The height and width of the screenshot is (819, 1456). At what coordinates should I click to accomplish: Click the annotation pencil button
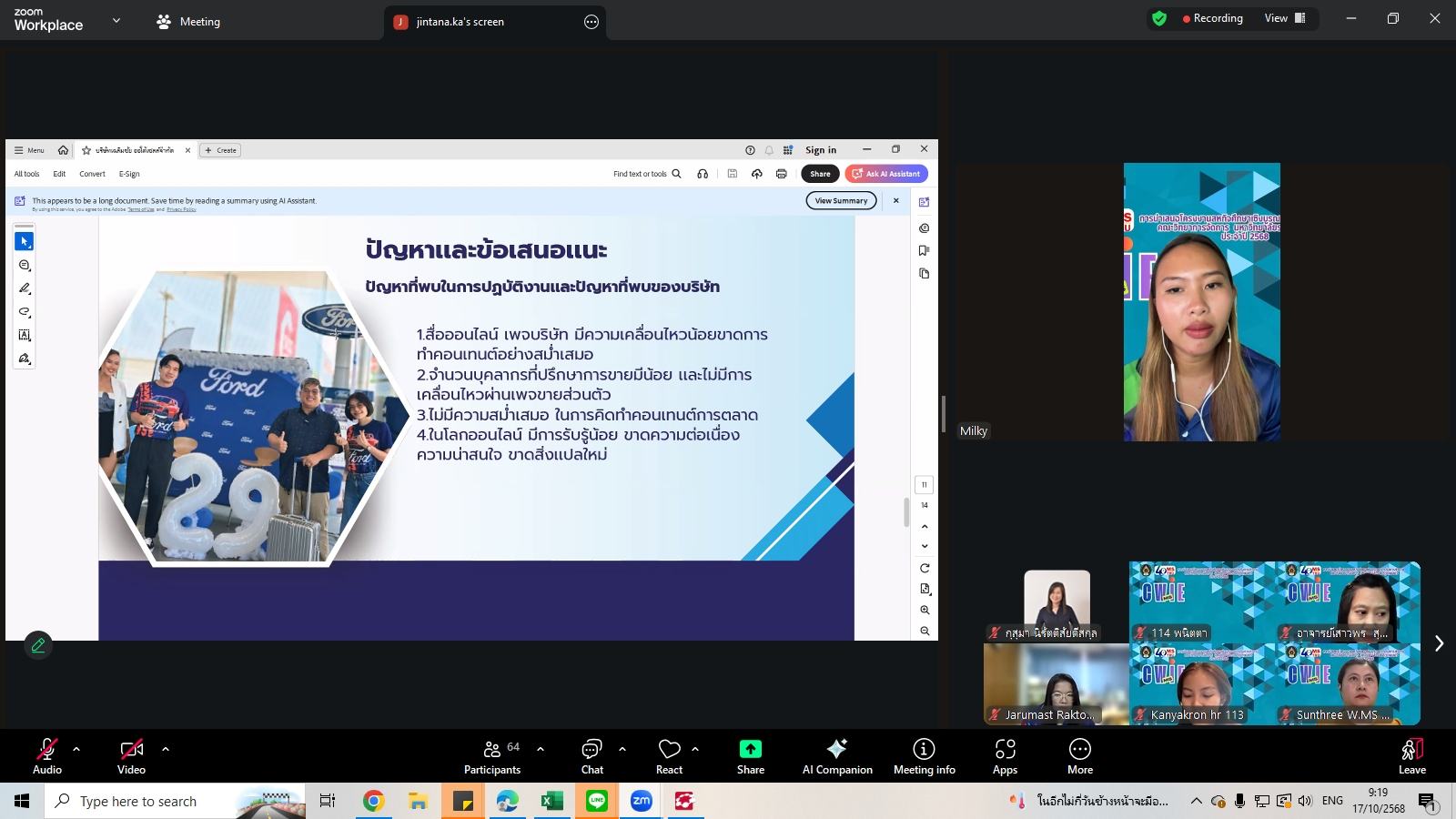pyautogui.click(x=38, y=645)
